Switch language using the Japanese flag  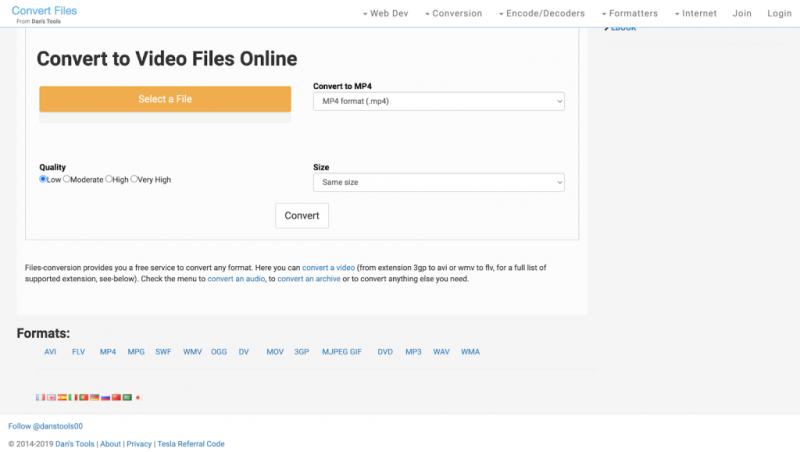click(x=138, y=397)
